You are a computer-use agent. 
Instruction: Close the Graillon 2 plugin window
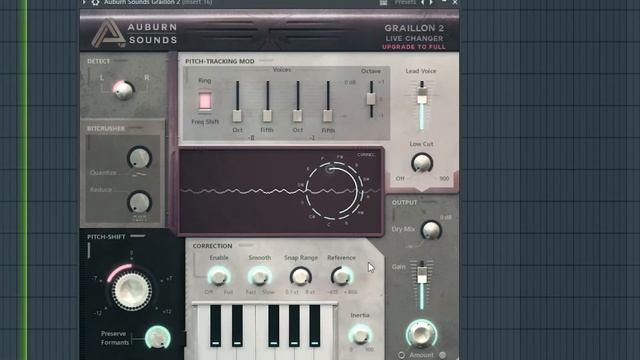[x=455, y=2]
